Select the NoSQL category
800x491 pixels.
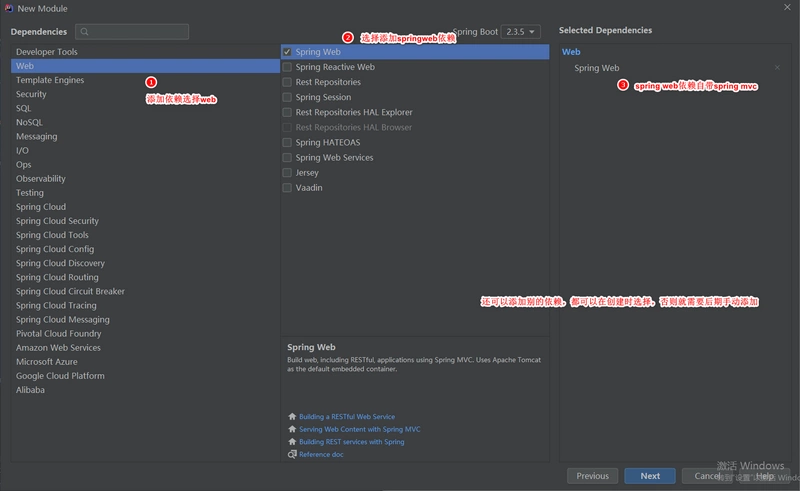pos(145,122)
